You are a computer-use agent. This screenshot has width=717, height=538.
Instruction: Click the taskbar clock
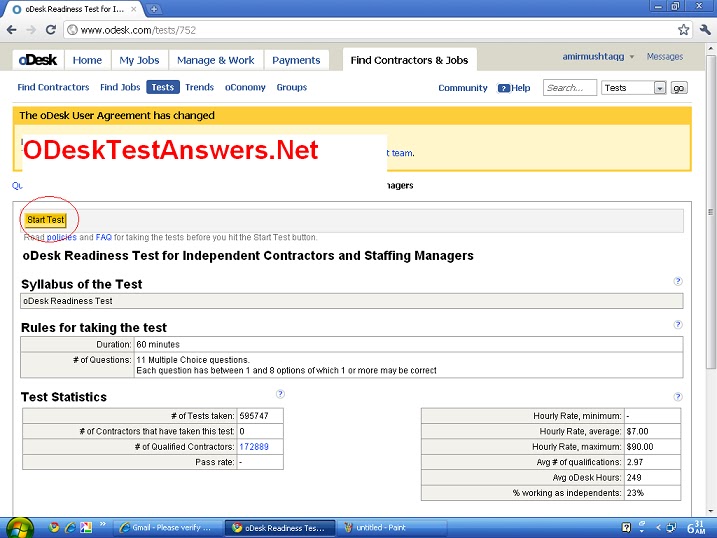[696, 527]
